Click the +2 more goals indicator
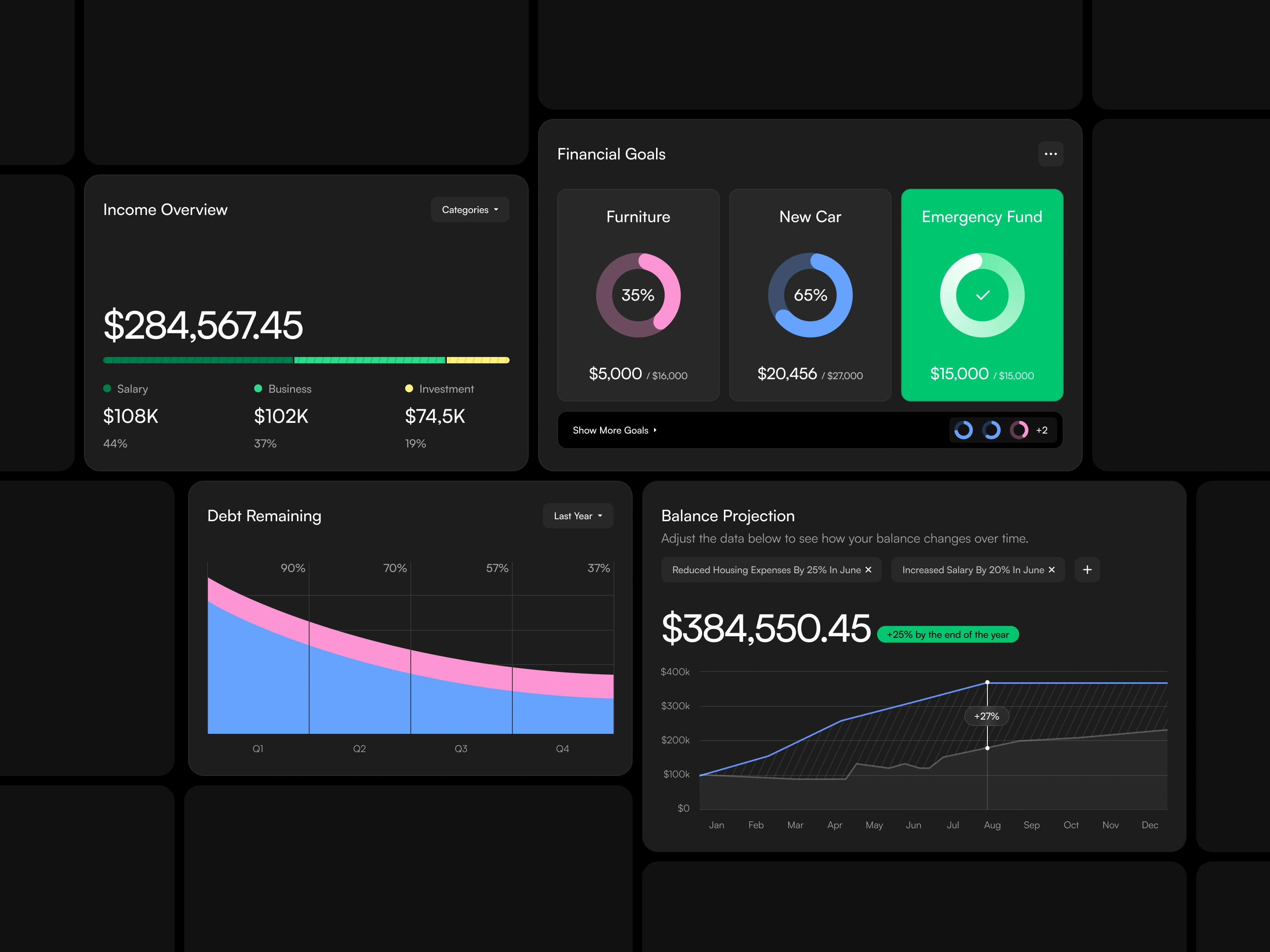 (x=1041, y=430)
